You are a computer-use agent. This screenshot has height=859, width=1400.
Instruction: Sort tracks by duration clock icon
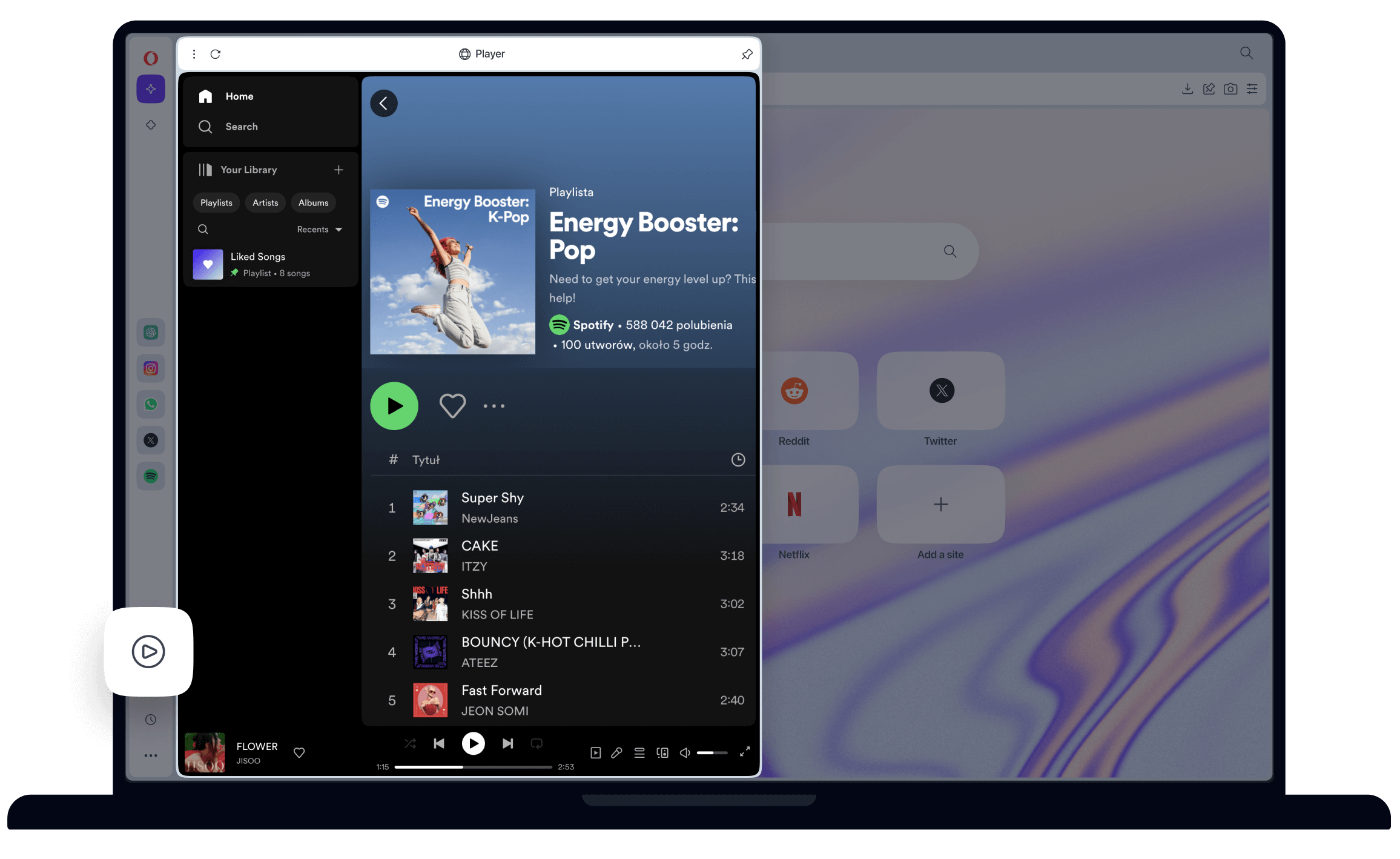point(738,460)
